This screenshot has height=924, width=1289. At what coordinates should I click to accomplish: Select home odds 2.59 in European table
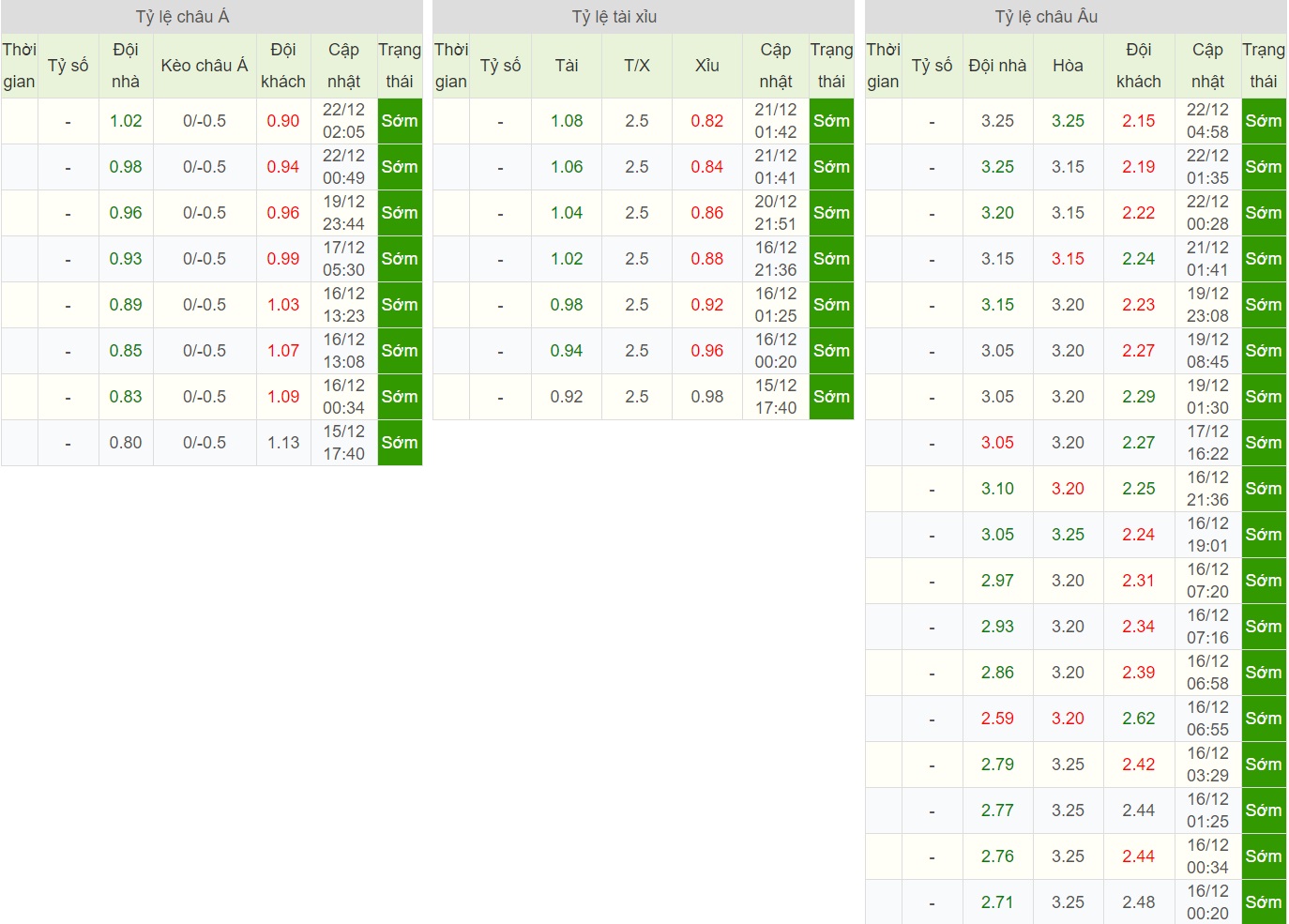tap(998, 719)
